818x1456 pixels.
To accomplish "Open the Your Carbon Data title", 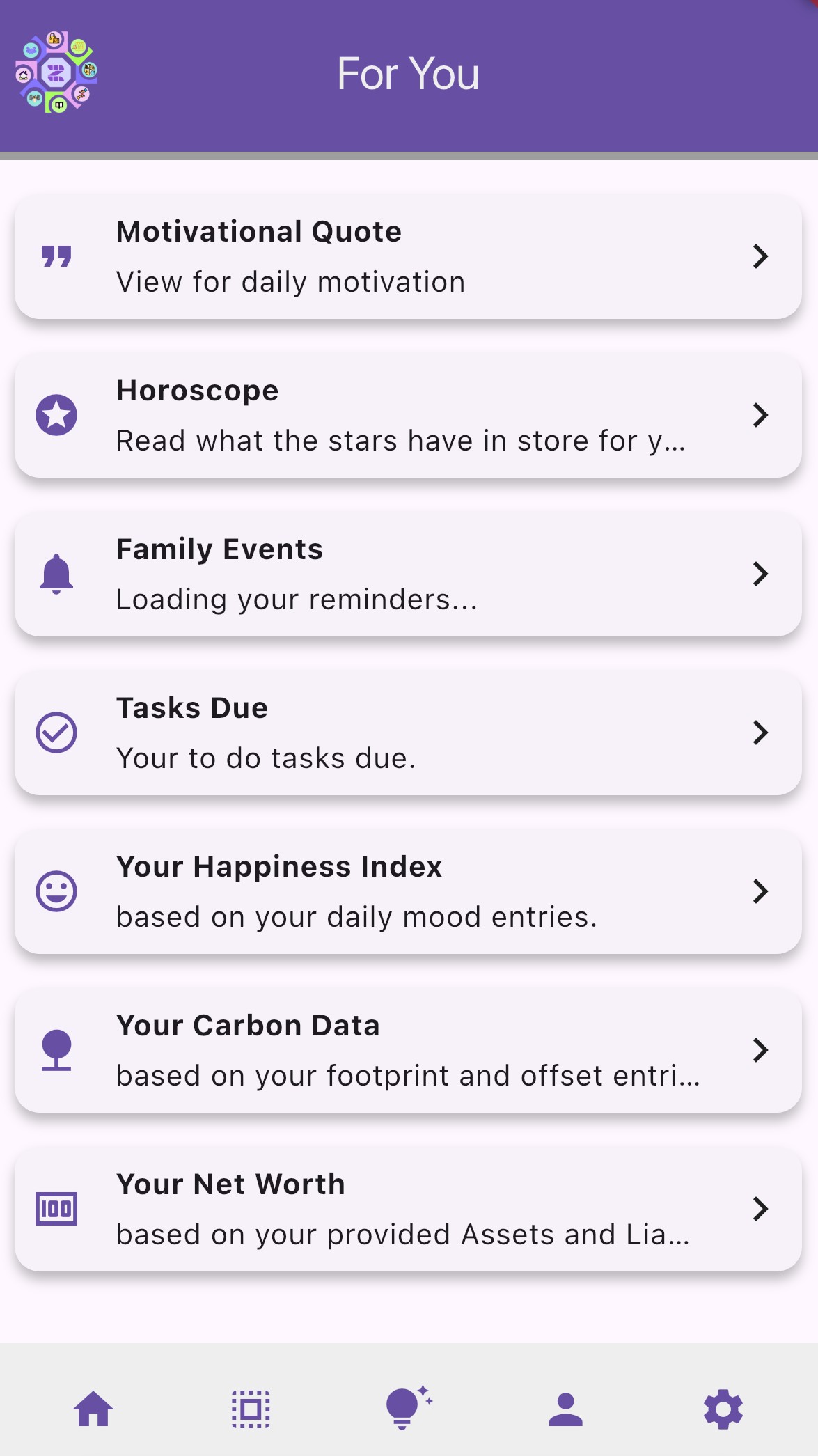I will pyautogui.click(x=248, y=1026).
